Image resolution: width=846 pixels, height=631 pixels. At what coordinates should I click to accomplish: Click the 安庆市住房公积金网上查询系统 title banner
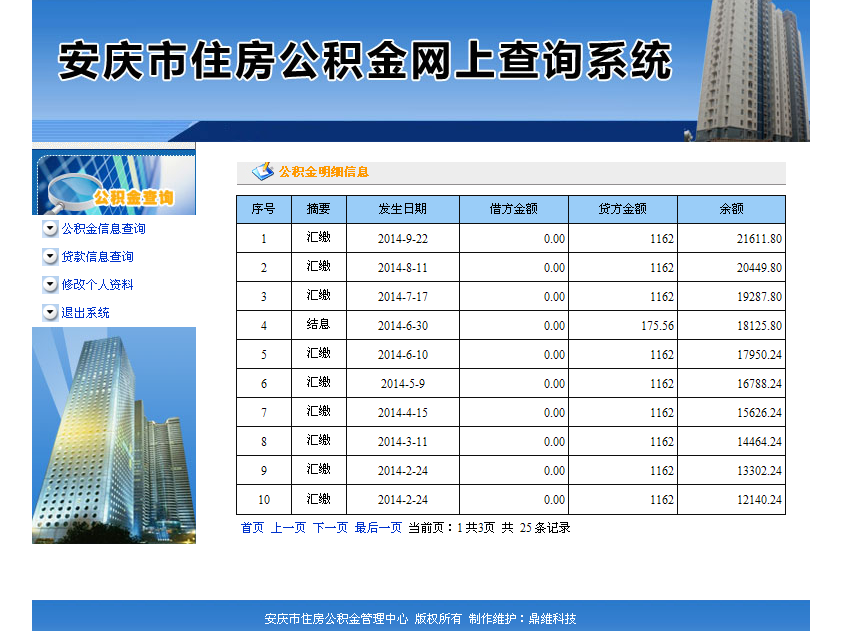365,60
